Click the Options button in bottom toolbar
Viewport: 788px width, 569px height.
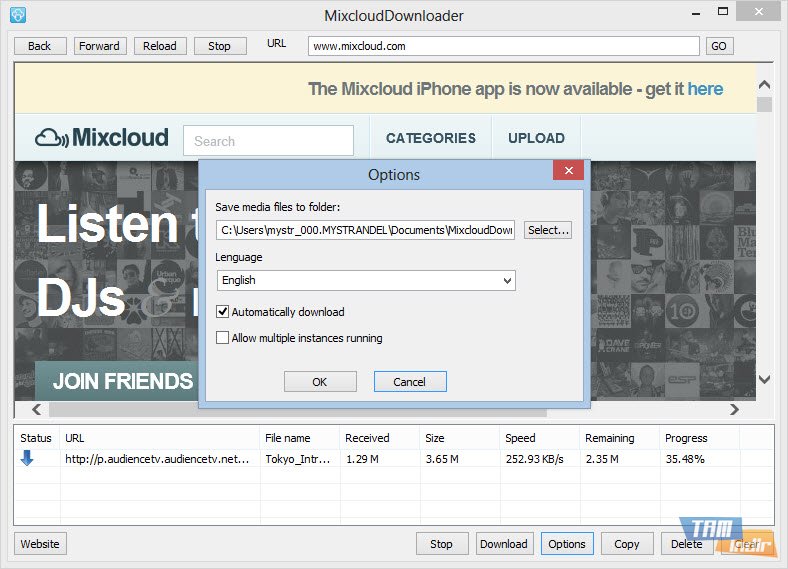tap(567, 544)
